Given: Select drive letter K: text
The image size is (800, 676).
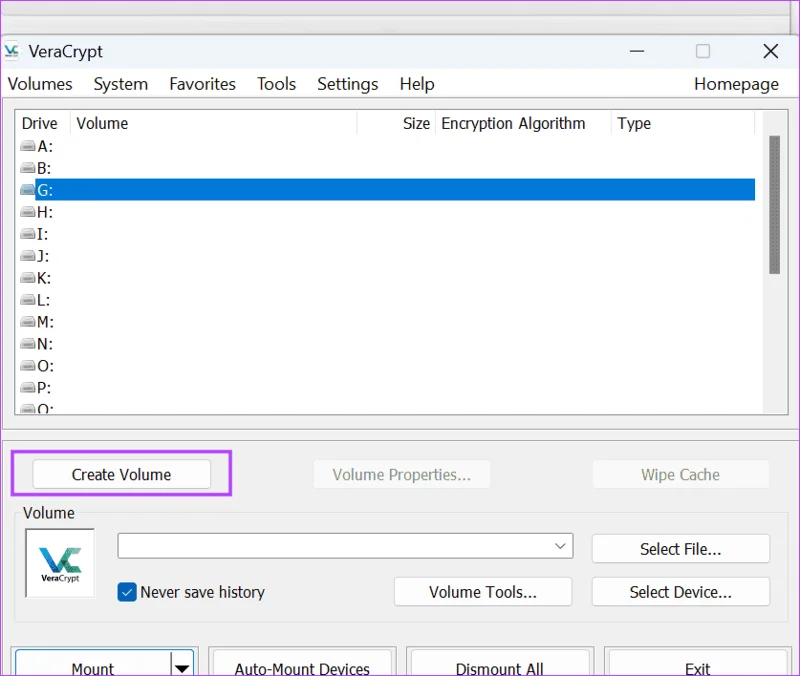Looking at the screenshot, I should click(x=44, y=278).
